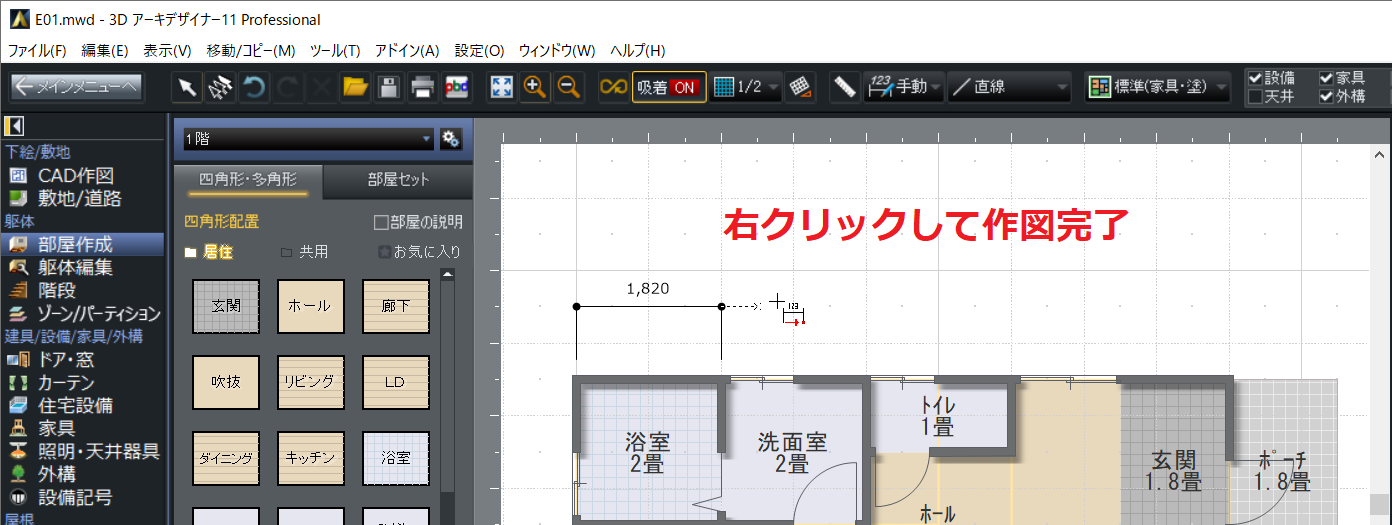Expand the 直線 line type dropdown

click(x=1009, y=87)
